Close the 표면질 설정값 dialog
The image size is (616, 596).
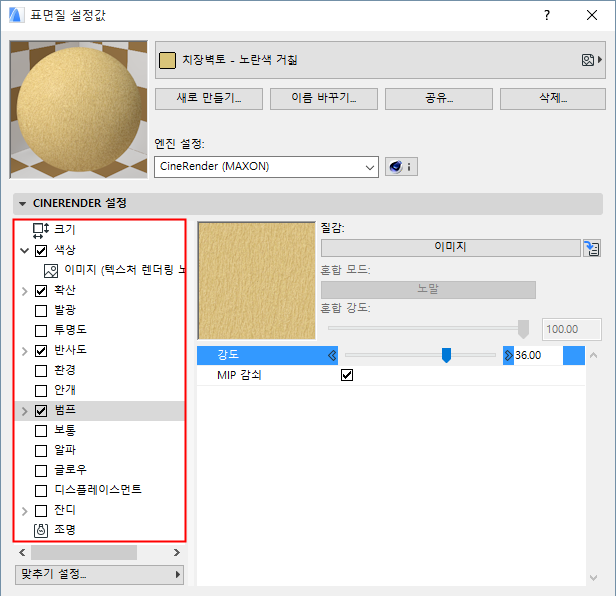(592, 15)
